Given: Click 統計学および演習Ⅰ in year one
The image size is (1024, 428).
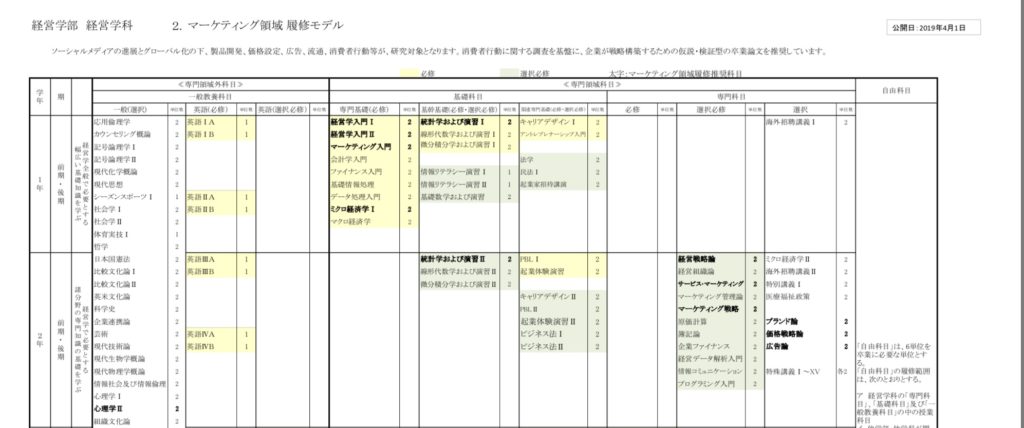Looking at the screenshot, I should [x=452, y=122].
